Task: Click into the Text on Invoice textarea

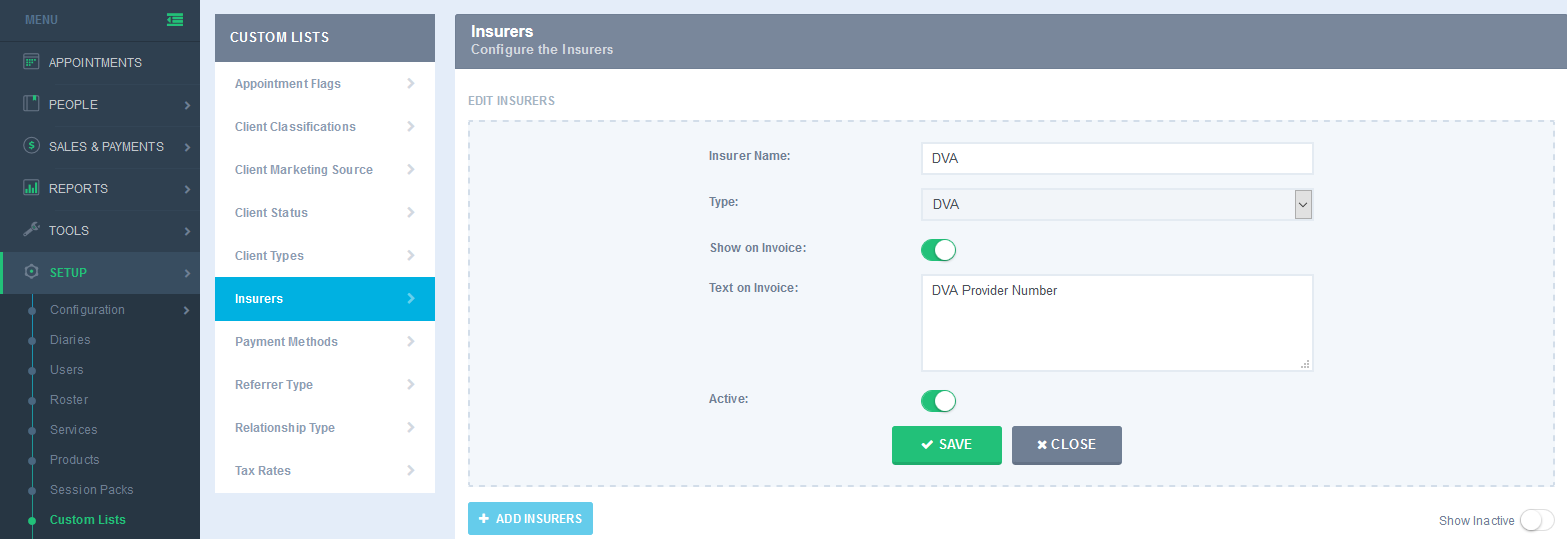Action: [x=1116, y=323]
